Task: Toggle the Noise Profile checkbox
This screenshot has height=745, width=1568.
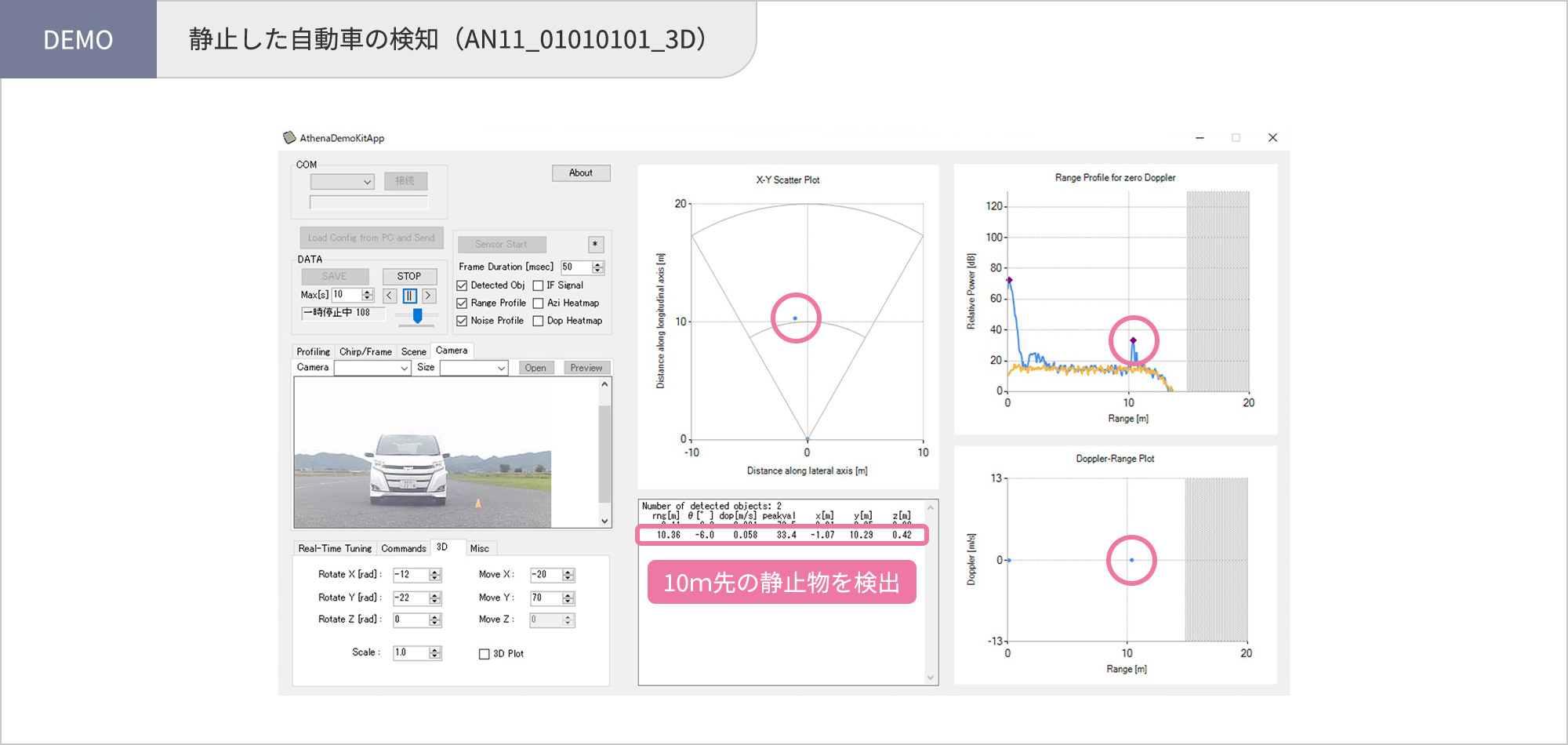Action: tap(462, 321)
